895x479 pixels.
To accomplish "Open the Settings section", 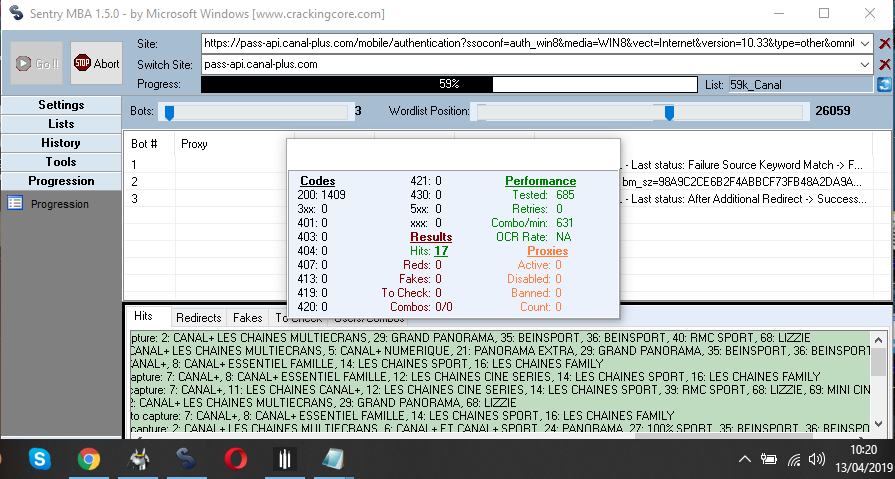I will tap(61, 105).
